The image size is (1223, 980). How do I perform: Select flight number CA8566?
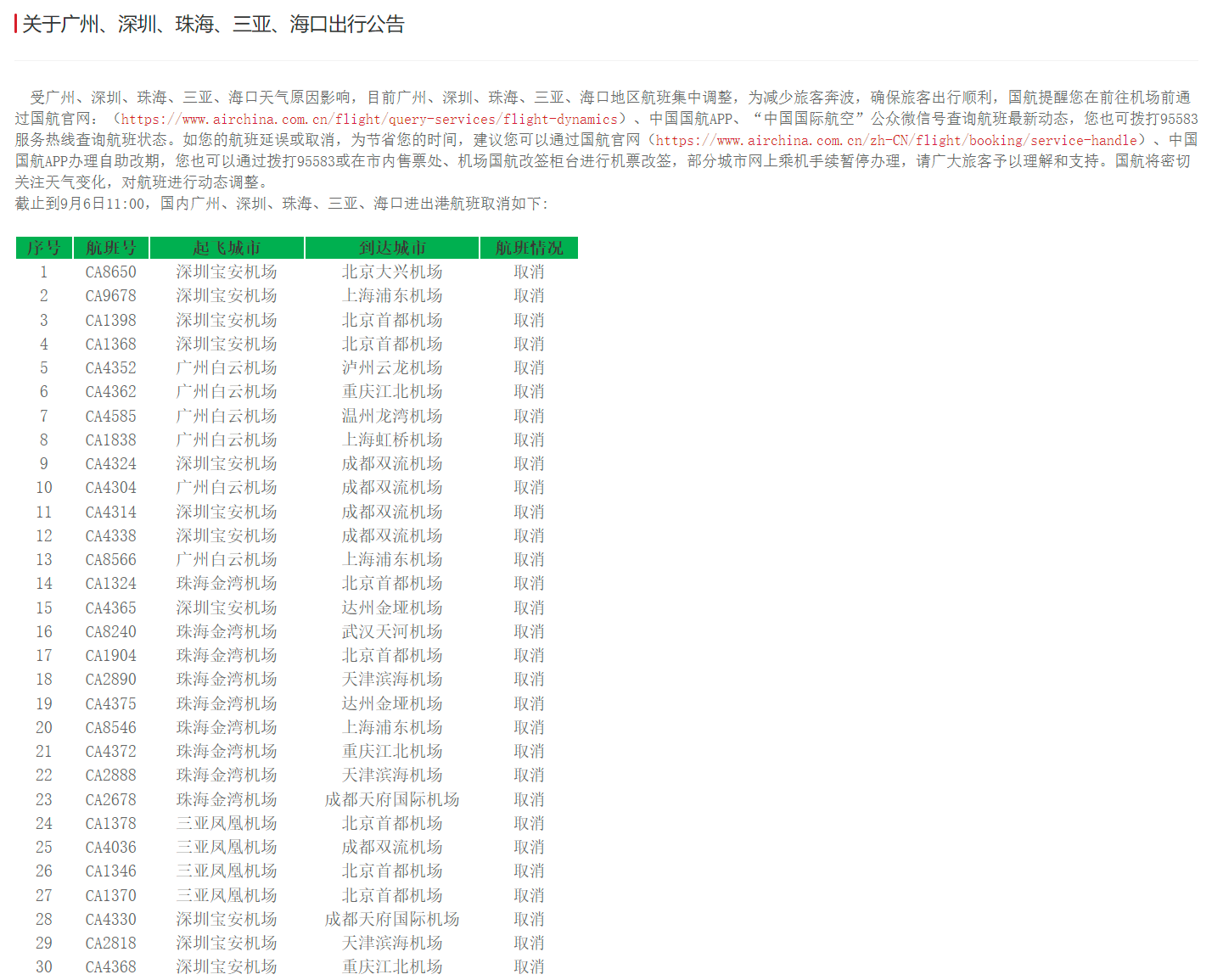pyautogui.click(x=111, y=560)
